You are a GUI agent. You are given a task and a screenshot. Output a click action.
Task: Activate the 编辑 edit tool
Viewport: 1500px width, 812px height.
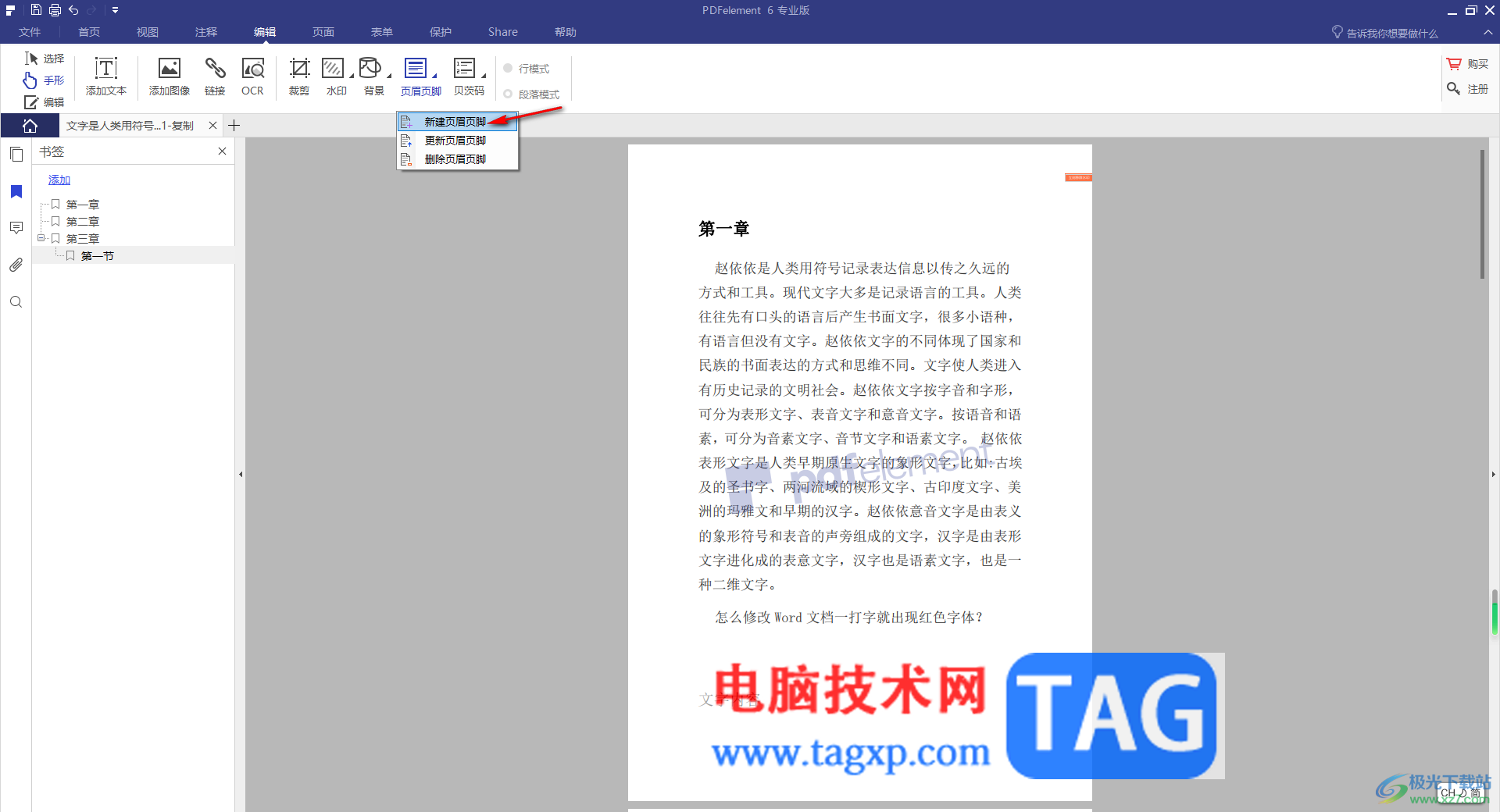(45, 102)
